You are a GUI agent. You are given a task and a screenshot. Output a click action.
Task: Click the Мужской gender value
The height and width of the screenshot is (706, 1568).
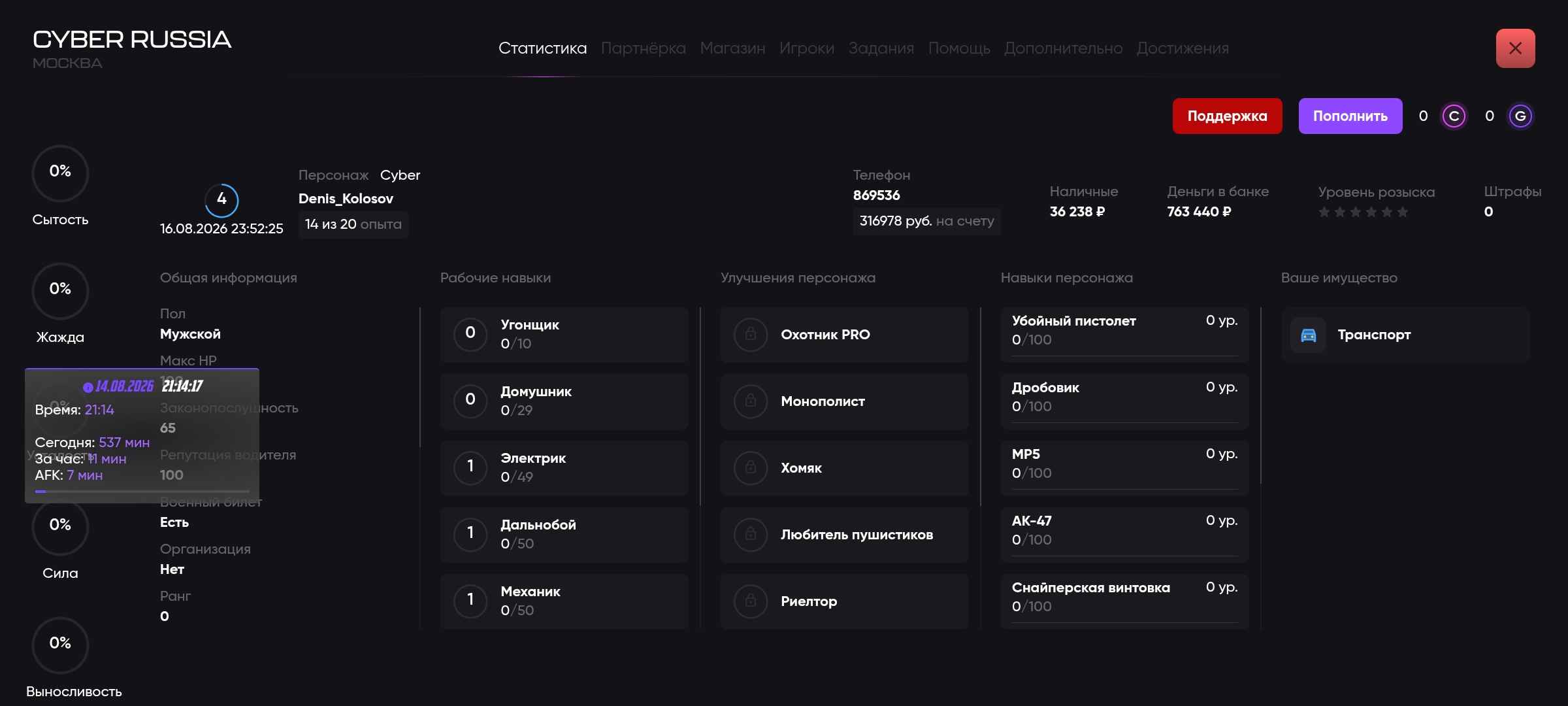[190, 334]
